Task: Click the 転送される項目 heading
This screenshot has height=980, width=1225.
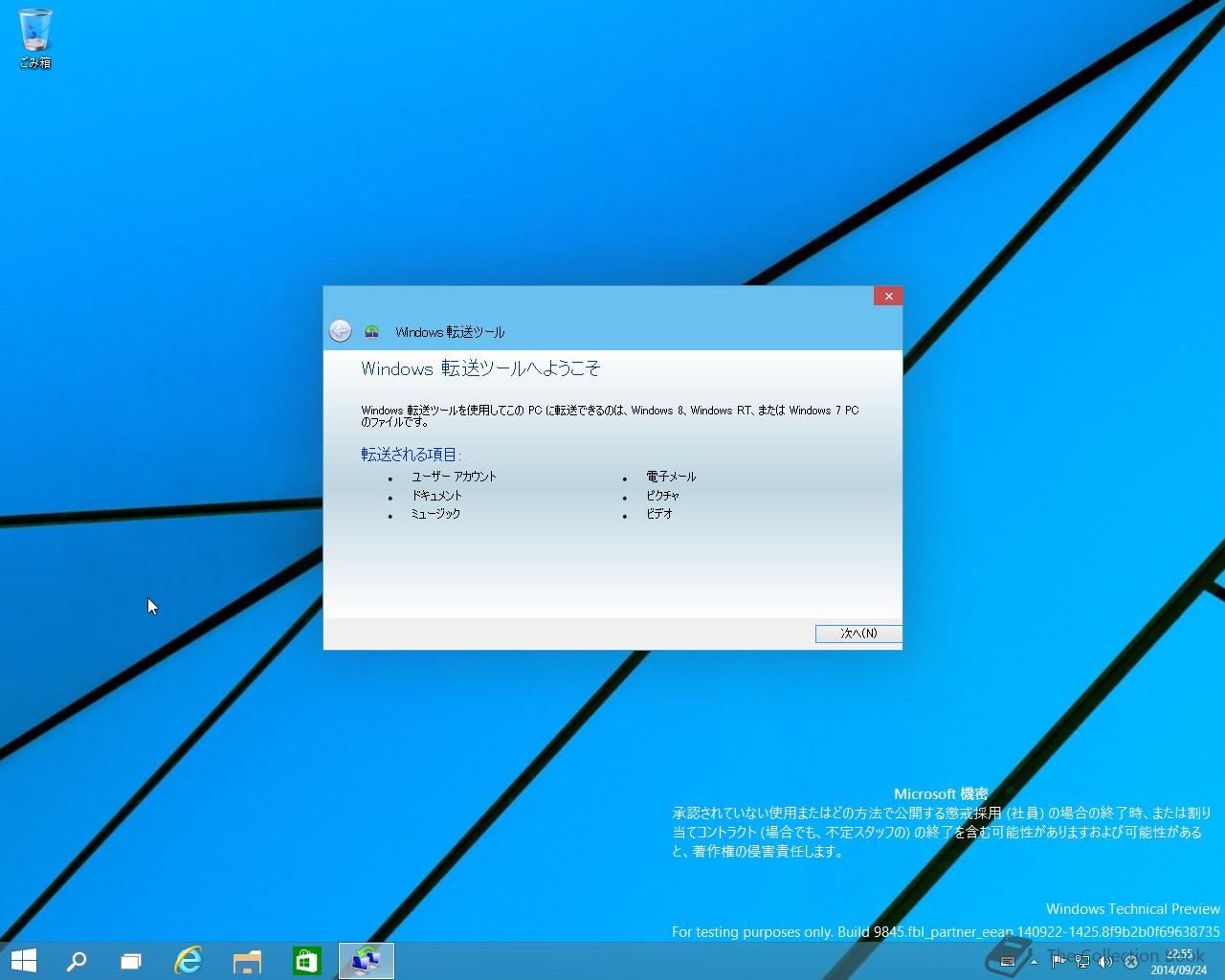Action: pos(411,455)
